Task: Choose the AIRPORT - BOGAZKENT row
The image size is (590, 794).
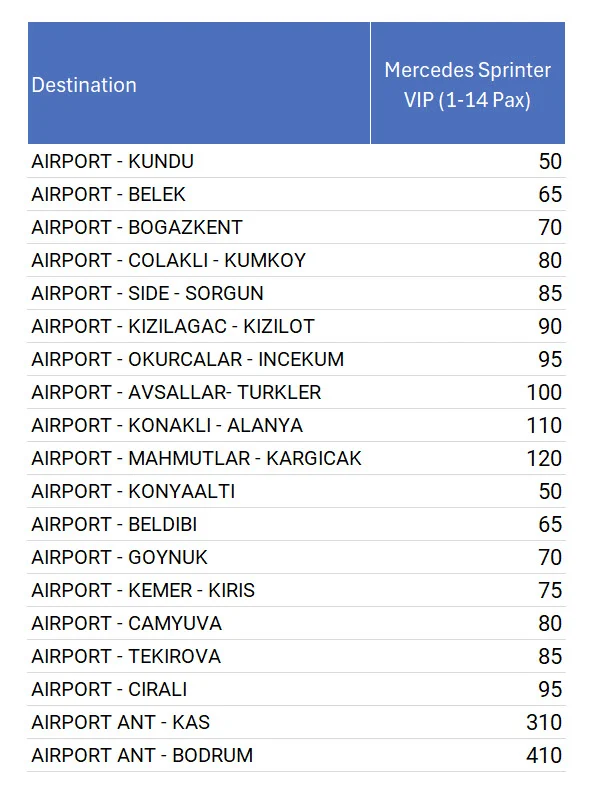Action: click(x=296, y=227)
